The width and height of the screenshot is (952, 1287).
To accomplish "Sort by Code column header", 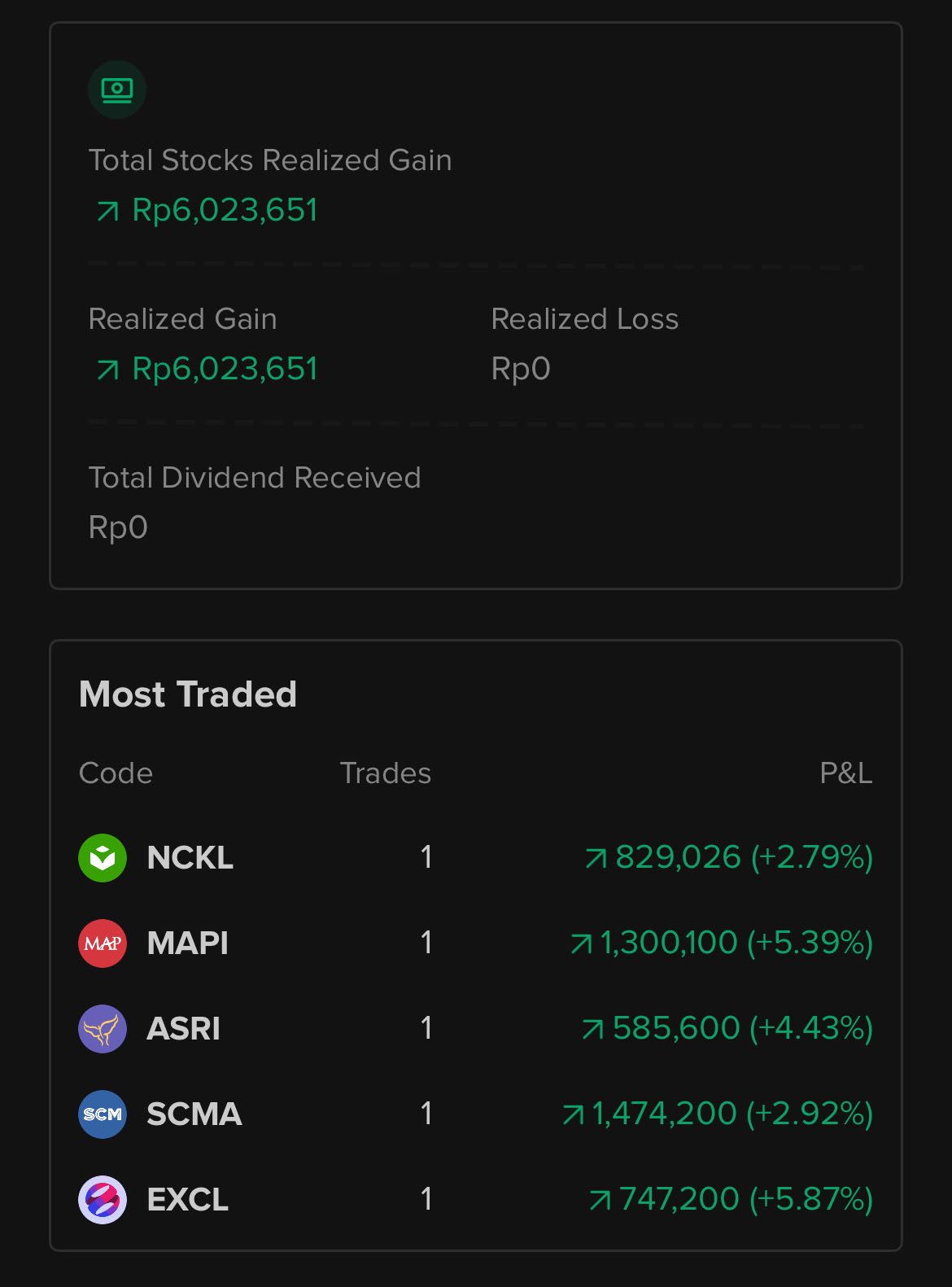I will click(x=116, y=773).
